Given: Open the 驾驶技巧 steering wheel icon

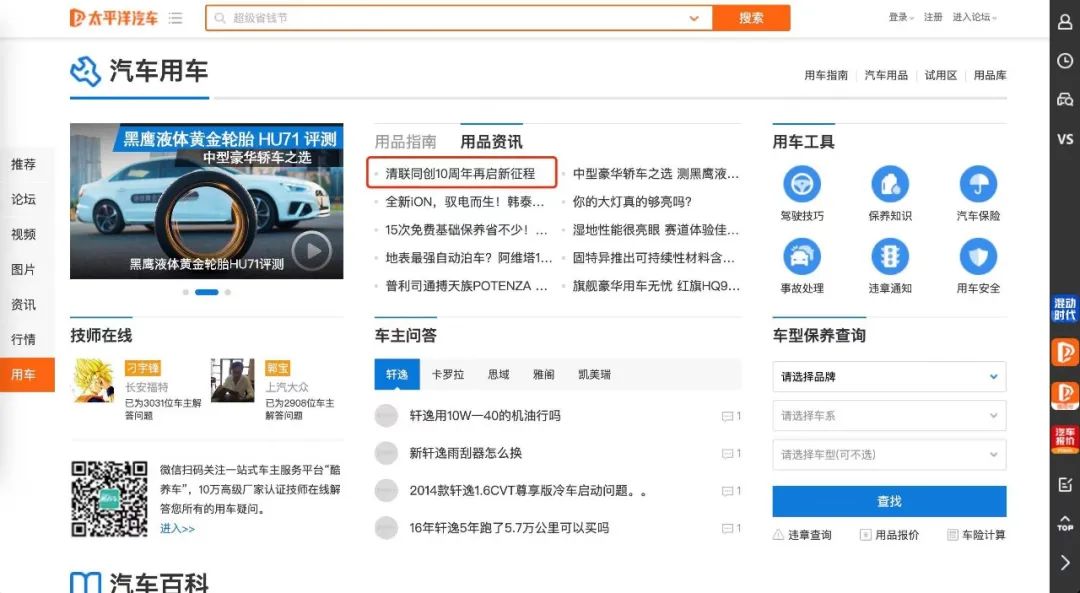Looking at the screenshot, I should pos(802,184).
